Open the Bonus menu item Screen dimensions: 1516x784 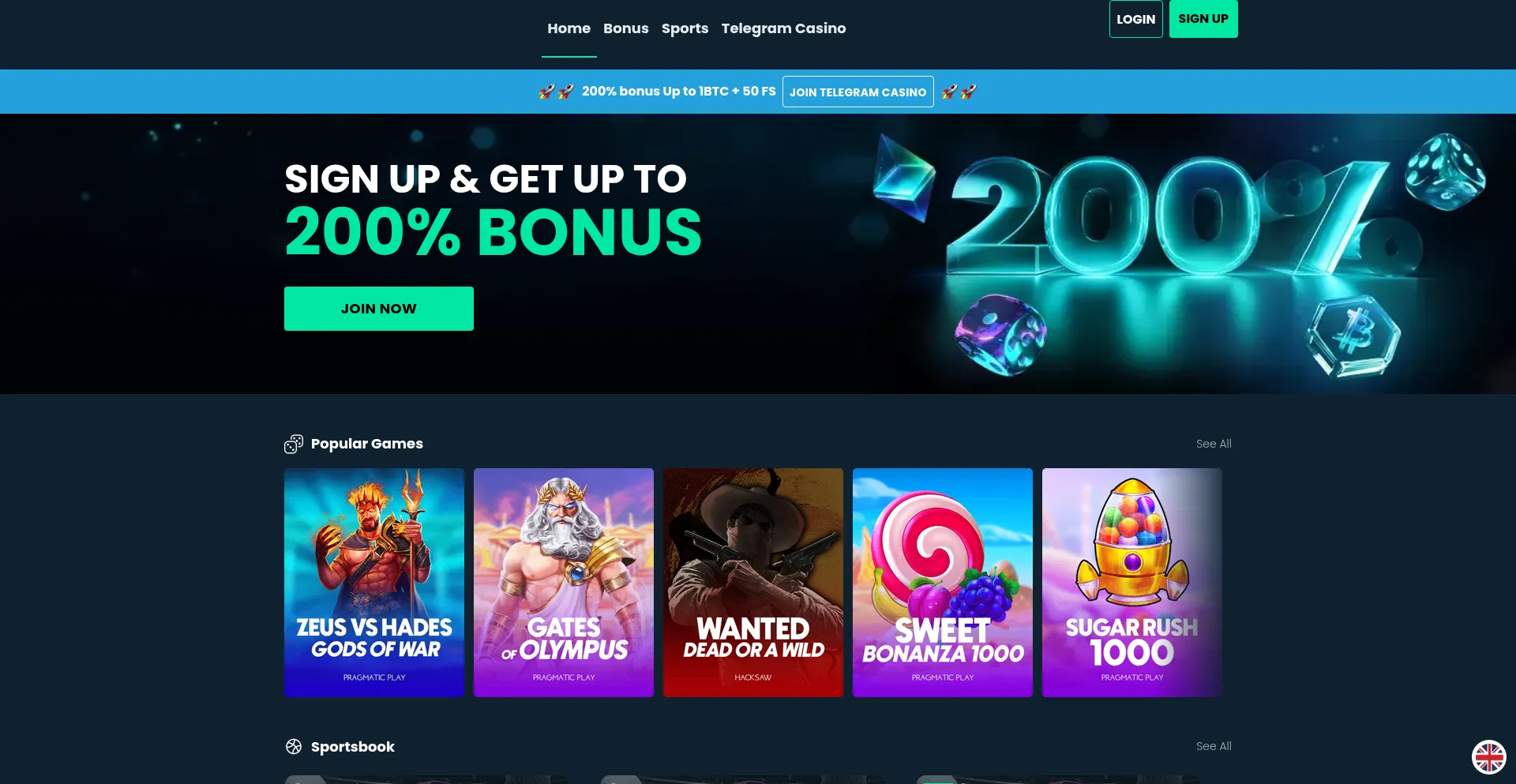tap(626, 28)
